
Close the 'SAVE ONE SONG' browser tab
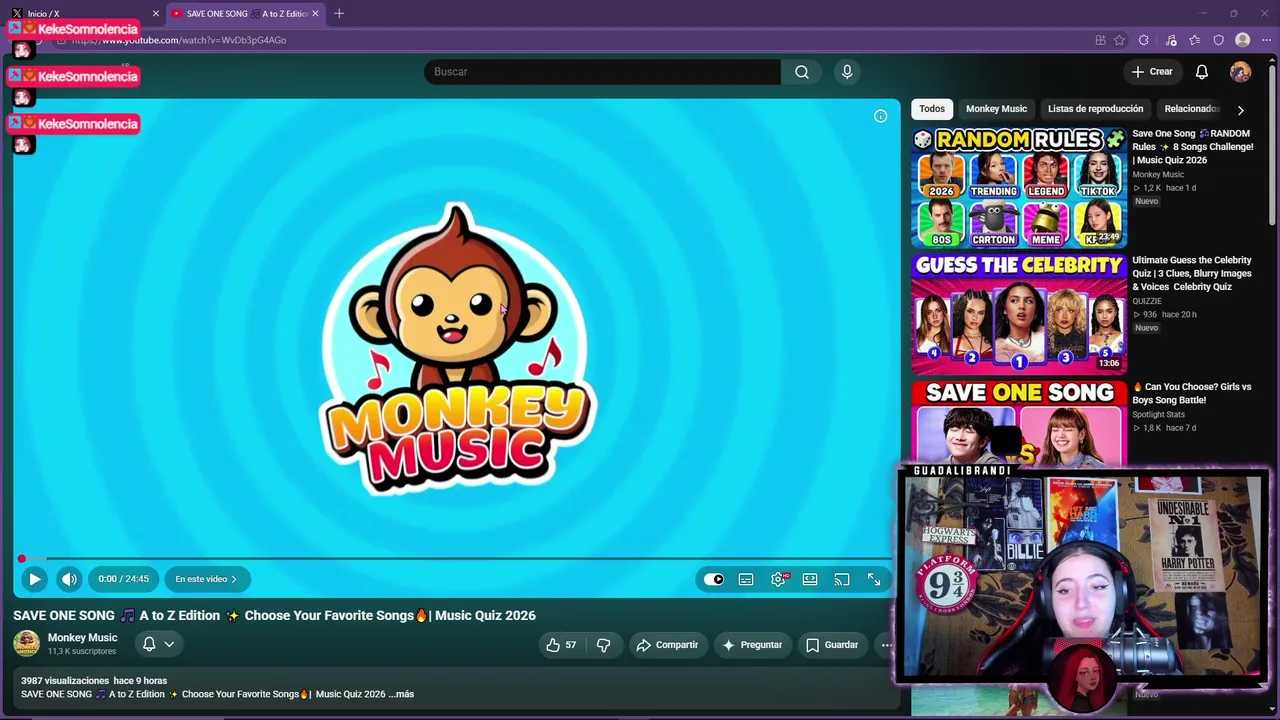pos(315,14)
